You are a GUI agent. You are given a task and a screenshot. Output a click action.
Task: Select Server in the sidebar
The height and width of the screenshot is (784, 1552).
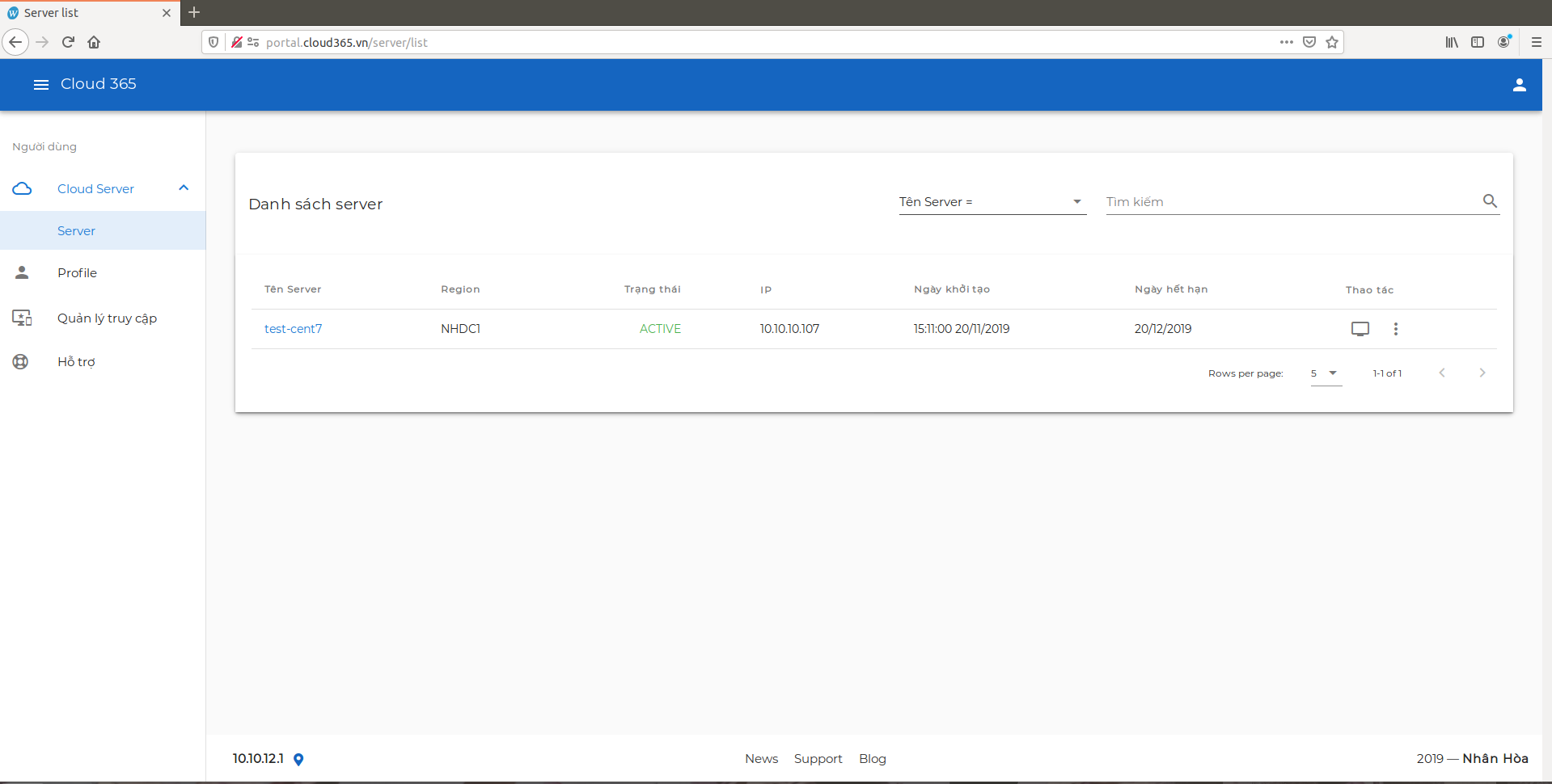(103, 230)
